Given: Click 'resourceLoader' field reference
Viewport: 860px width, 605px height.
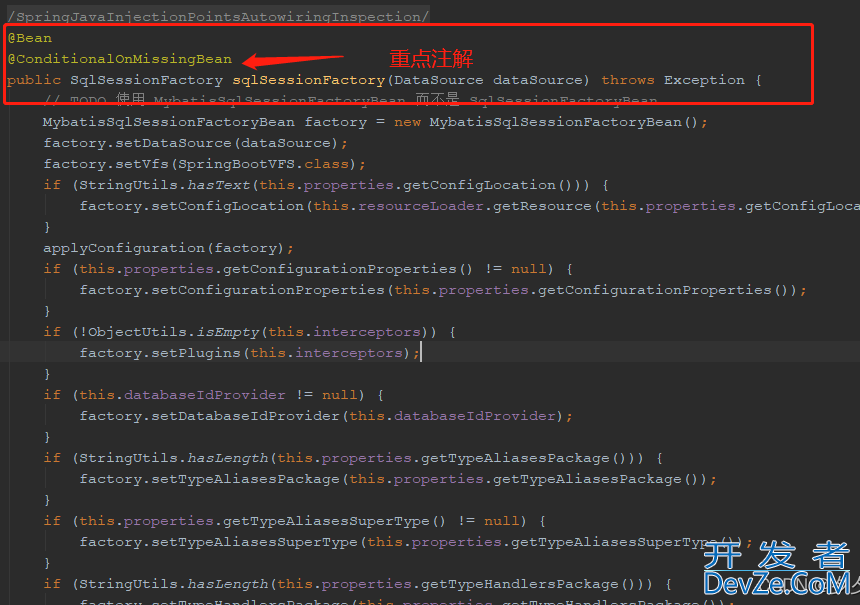Looking at the screenshot, I should [421, 206].
